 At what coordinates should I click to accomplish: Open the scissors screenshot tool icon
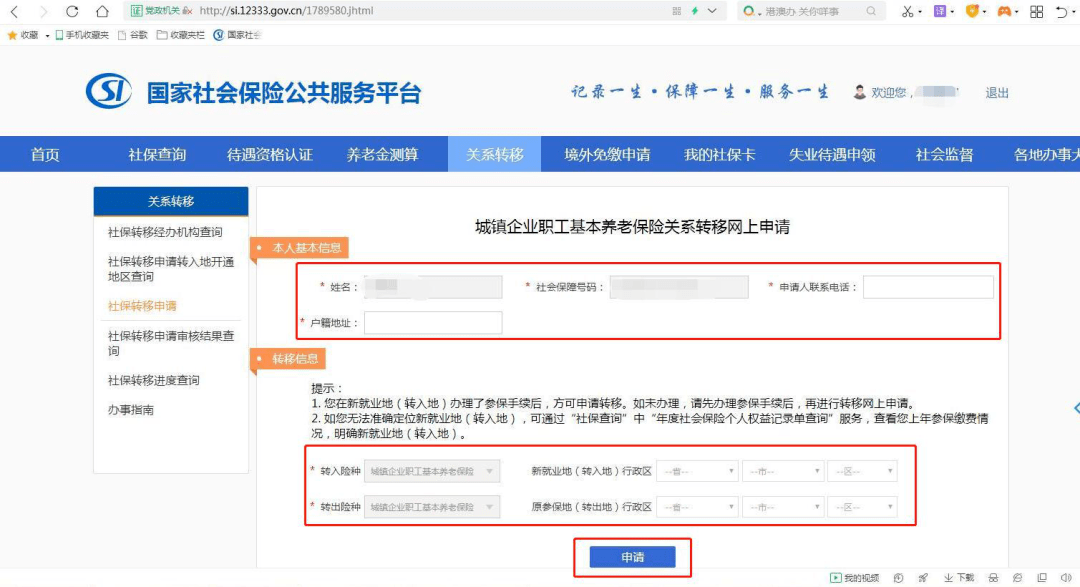coord(907,11)
